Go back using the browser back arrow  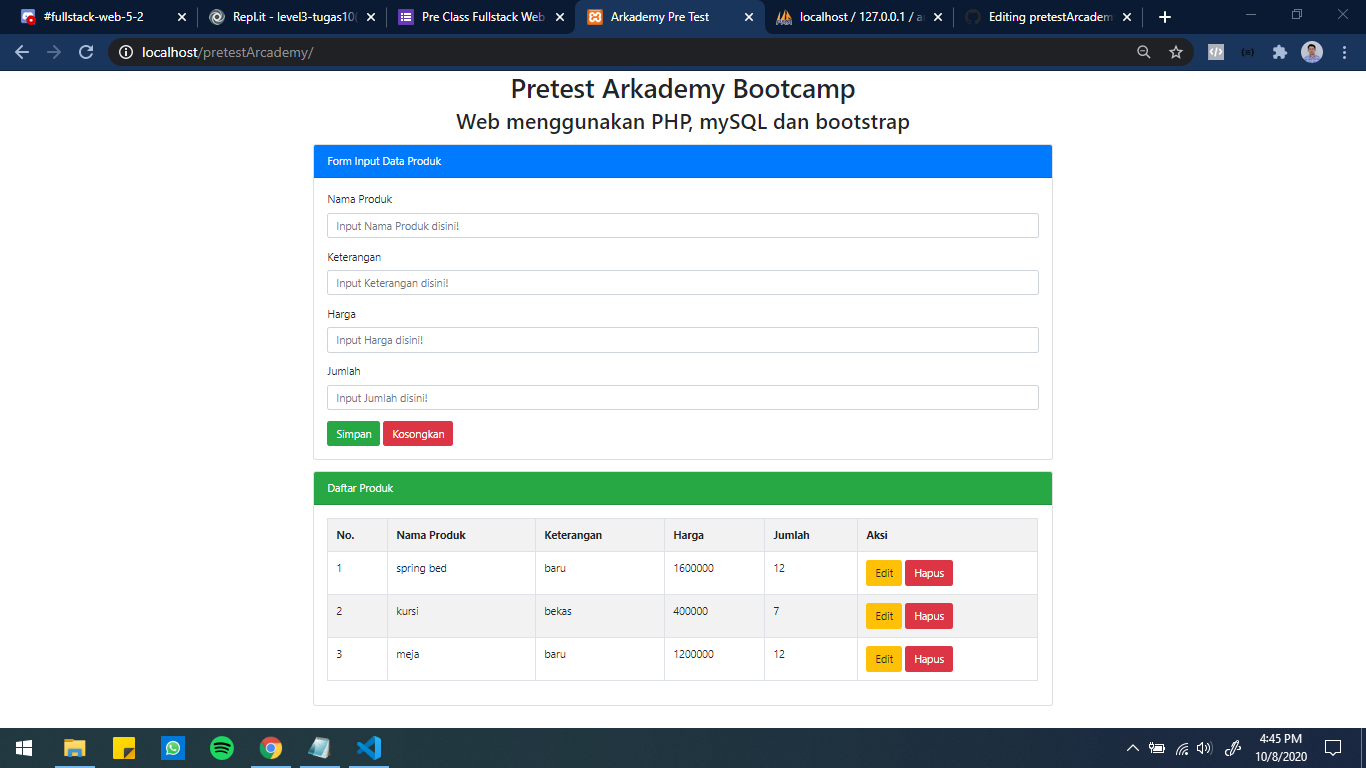(22, 52)
